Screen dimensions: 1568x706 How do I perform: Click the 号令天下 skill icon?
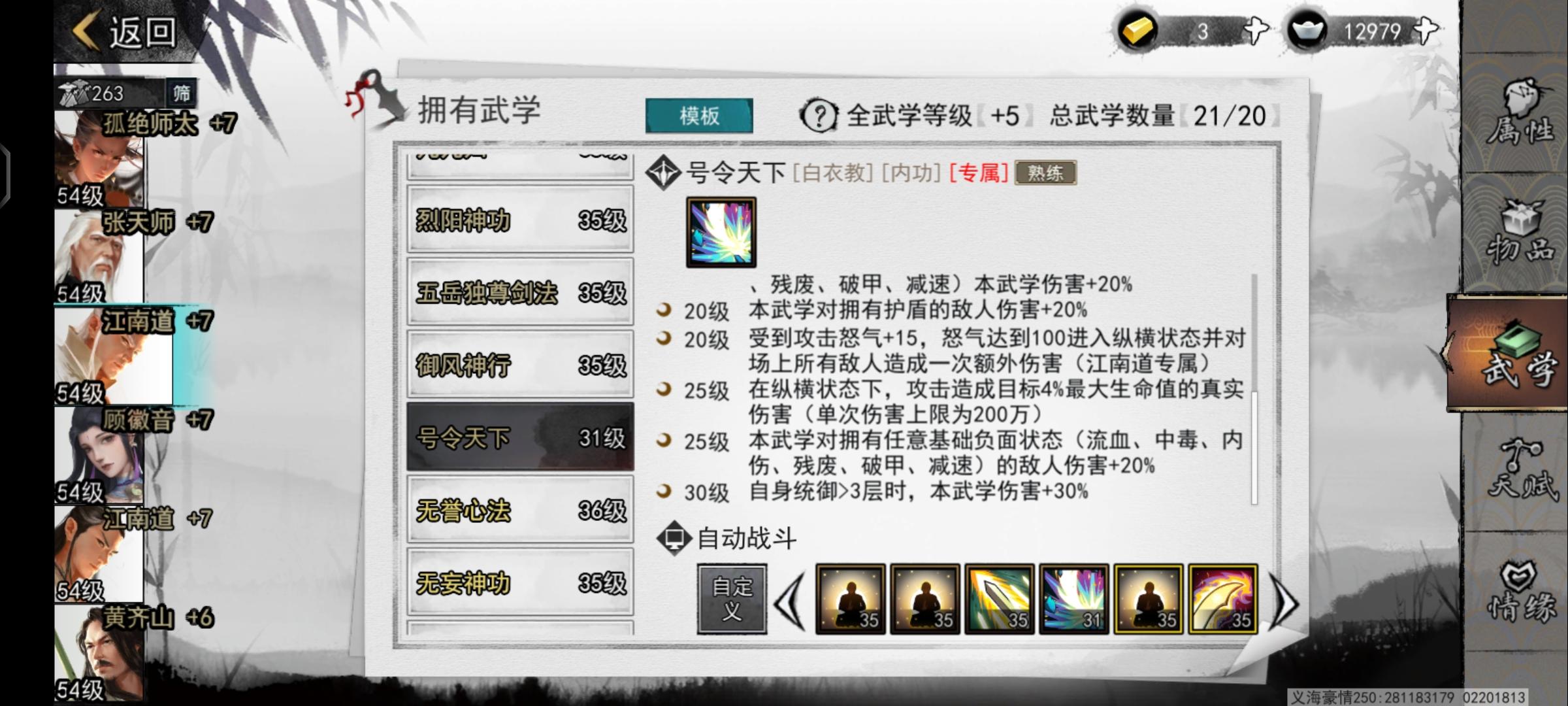[721, 232]
